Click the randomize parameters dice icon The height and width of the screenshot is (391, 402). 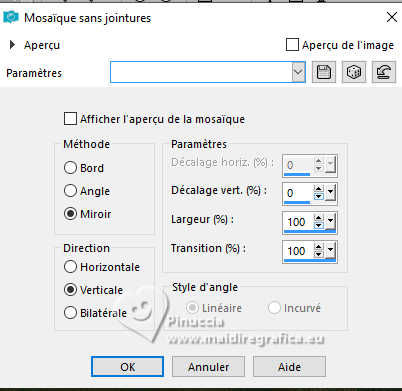pyautogui.click(x=354, y=72)
